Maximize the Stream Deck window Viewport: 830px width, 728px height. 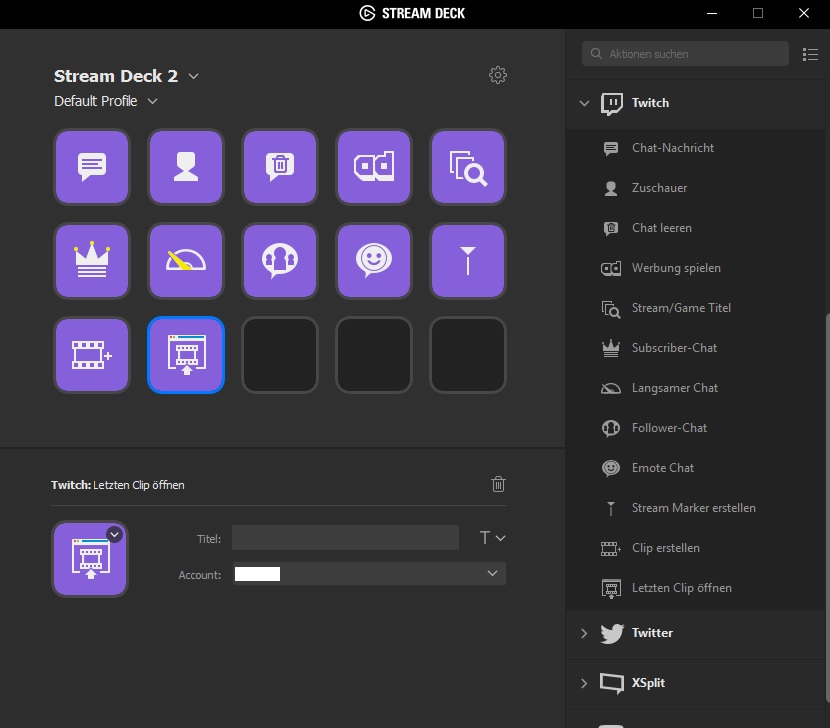click(x=758, y=13)
